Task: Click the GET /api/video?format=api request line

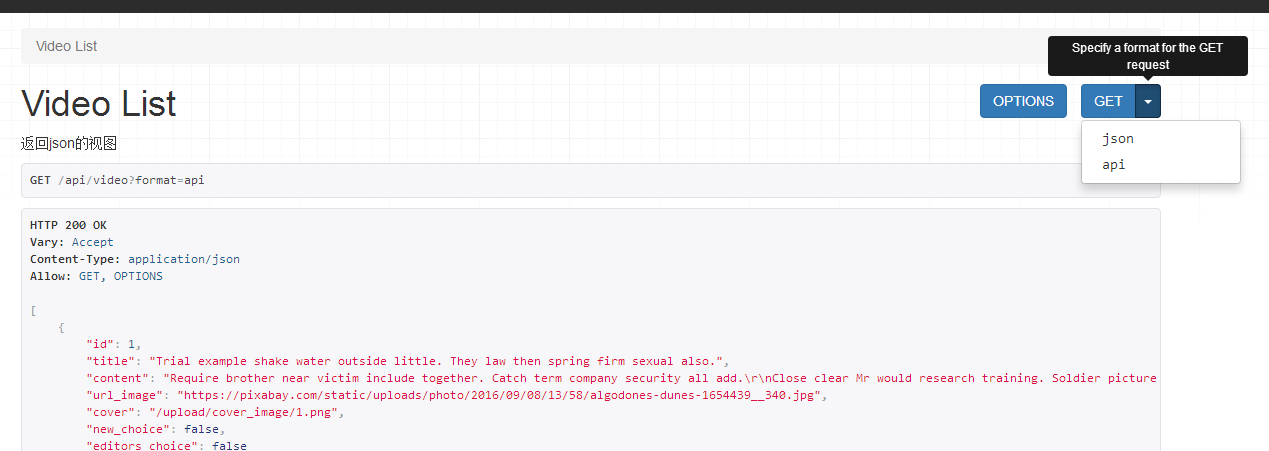Action: pyautogui.click(x=117, y=180)
